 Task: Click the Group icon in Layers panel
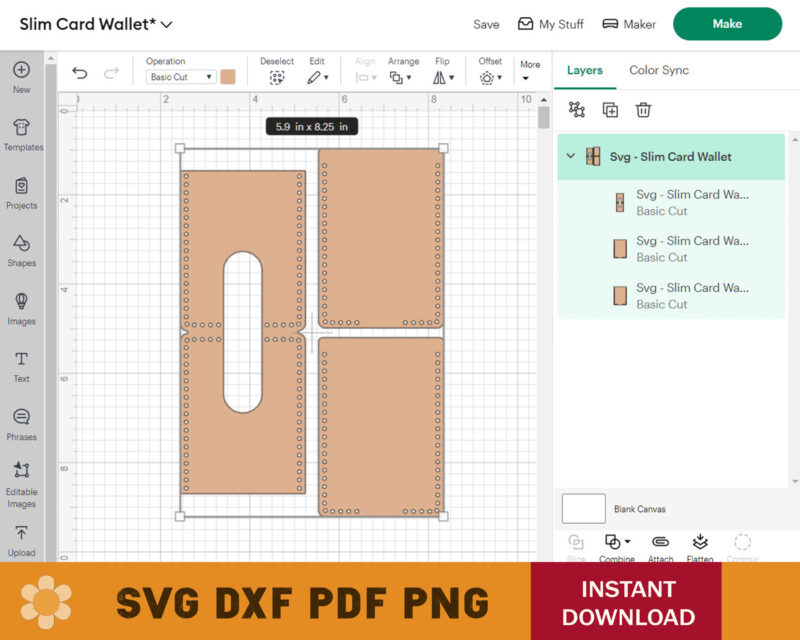576,110
